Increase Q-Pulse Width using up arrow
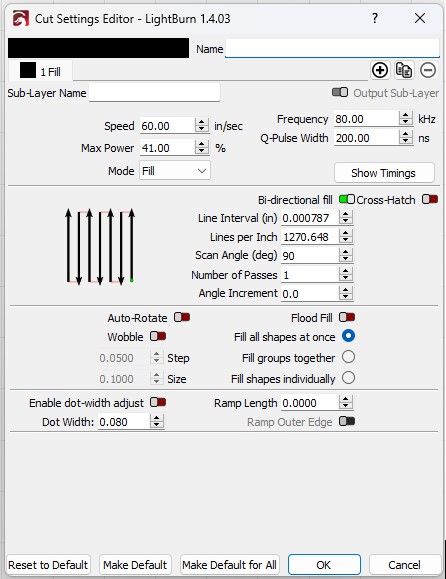Screen dimensions: 446x579 [x=406, y=134]
